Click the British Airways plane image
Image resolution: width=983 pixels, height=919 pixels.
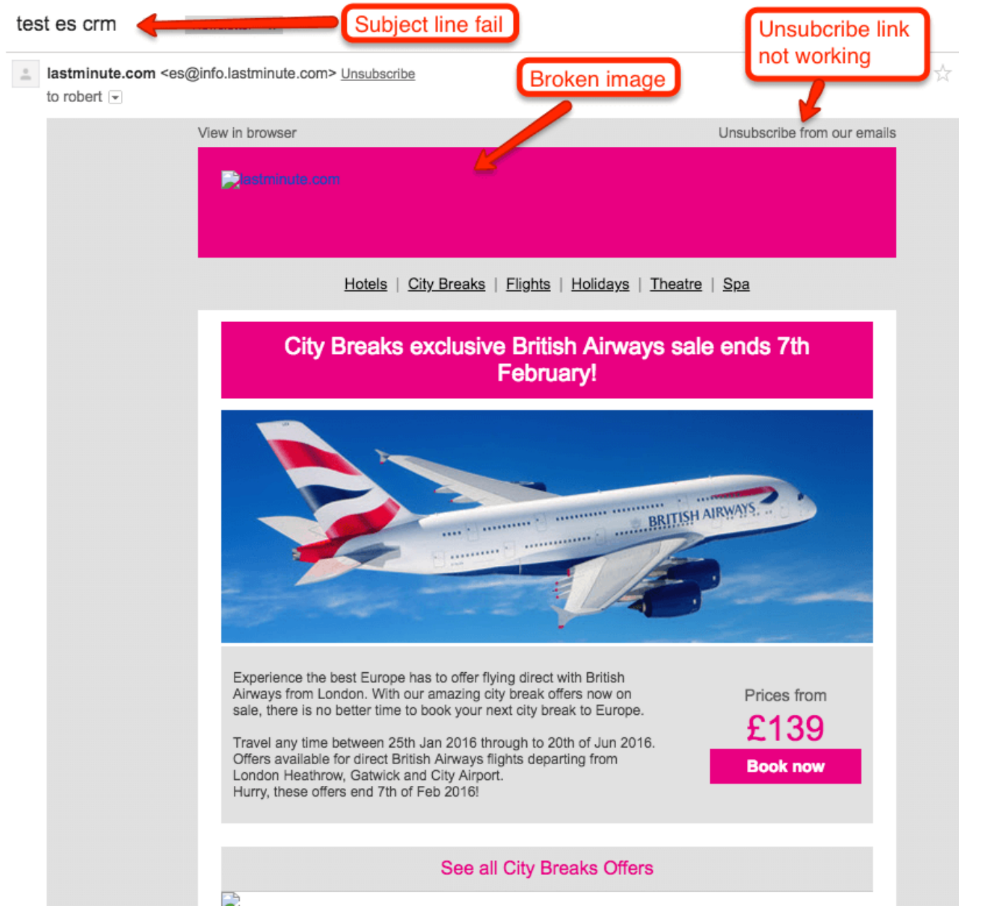pos(547,527)
